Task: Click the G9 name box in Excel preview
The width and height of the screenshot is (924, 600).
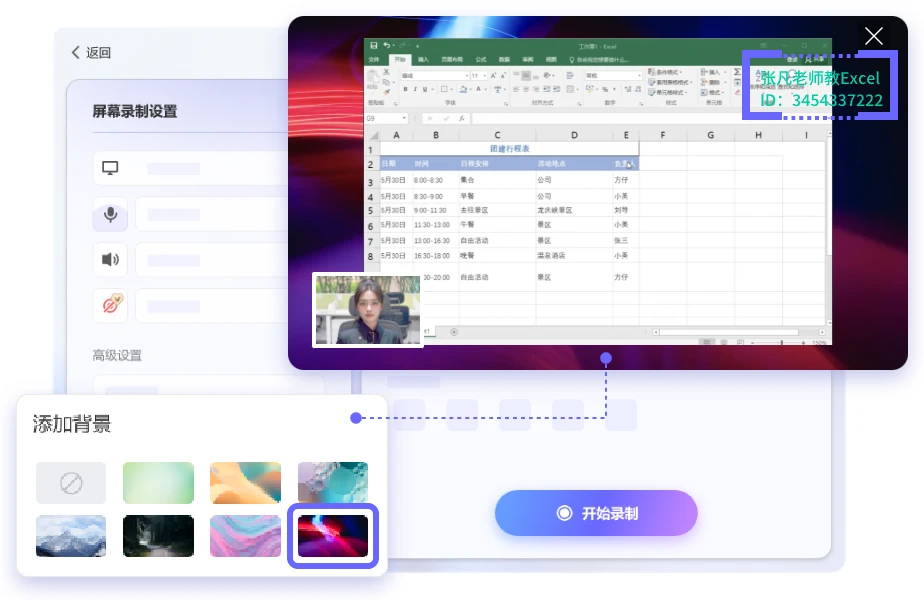Action: coord(386,118)
